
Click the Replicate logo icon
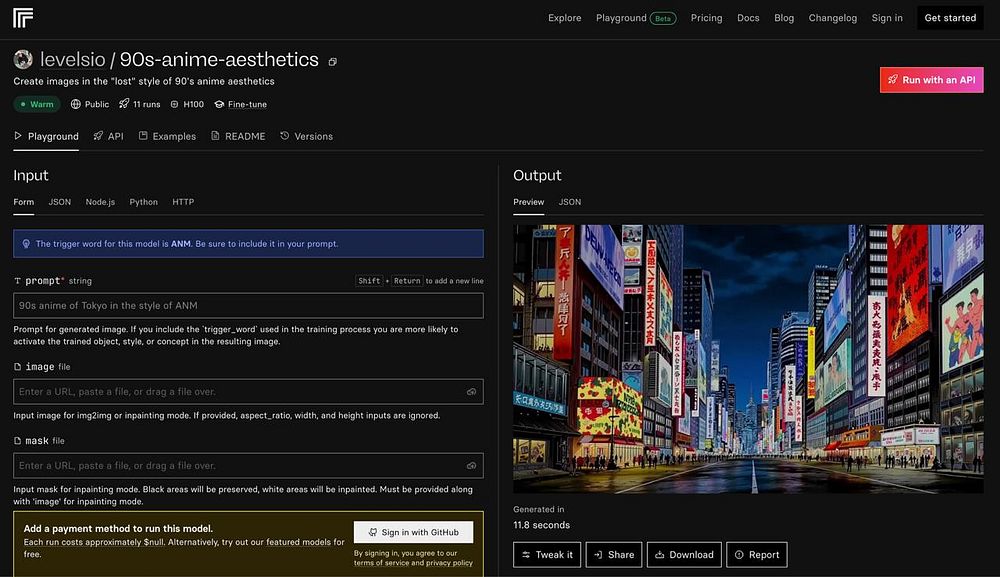pyautogui.click(x=23, y=18)
